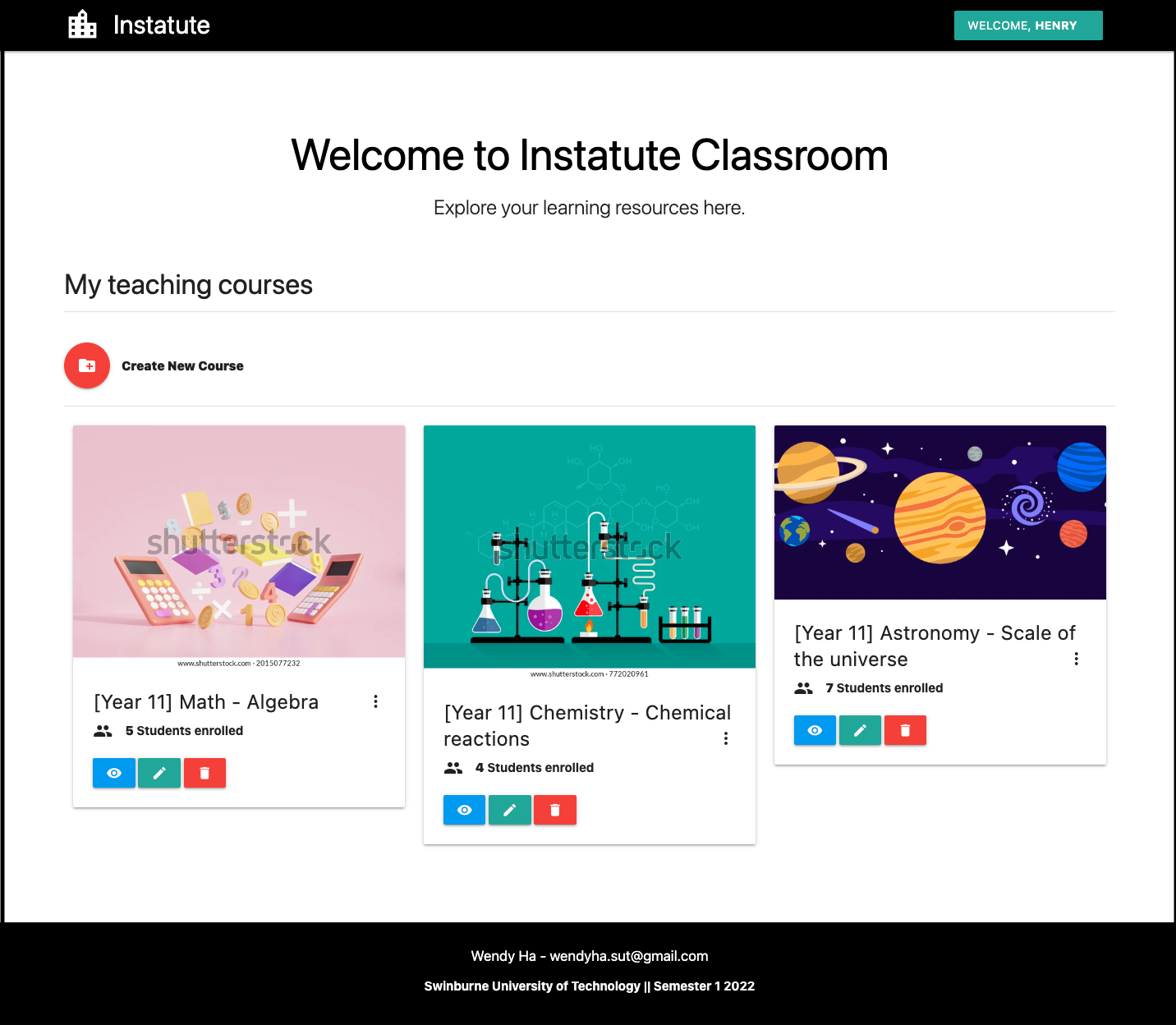Delete the Astronomy course with trash icon
This screenshot has width=1176, height=1025.
click(905, 730)
